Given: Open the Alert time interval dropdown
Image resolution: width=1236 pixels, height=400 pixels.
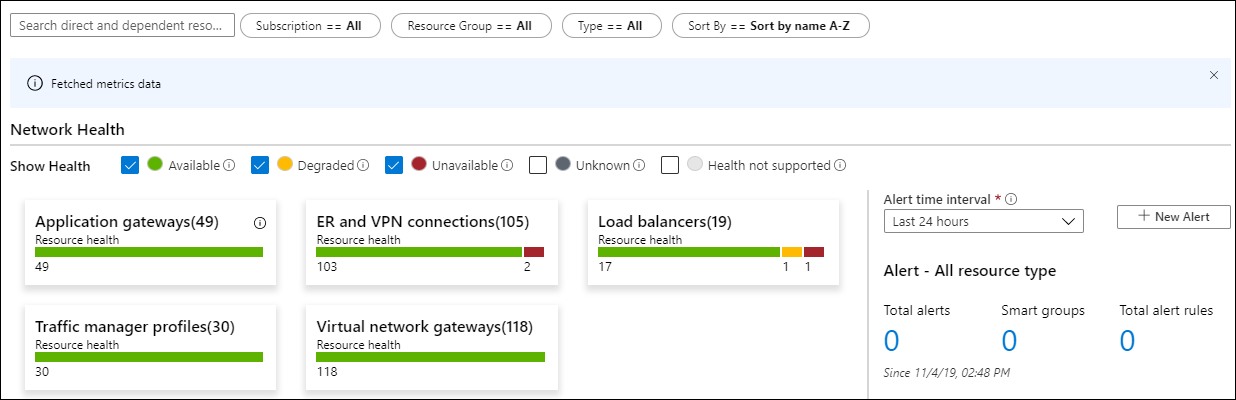Looking at the screenshot, I should [x=984, y=221].
